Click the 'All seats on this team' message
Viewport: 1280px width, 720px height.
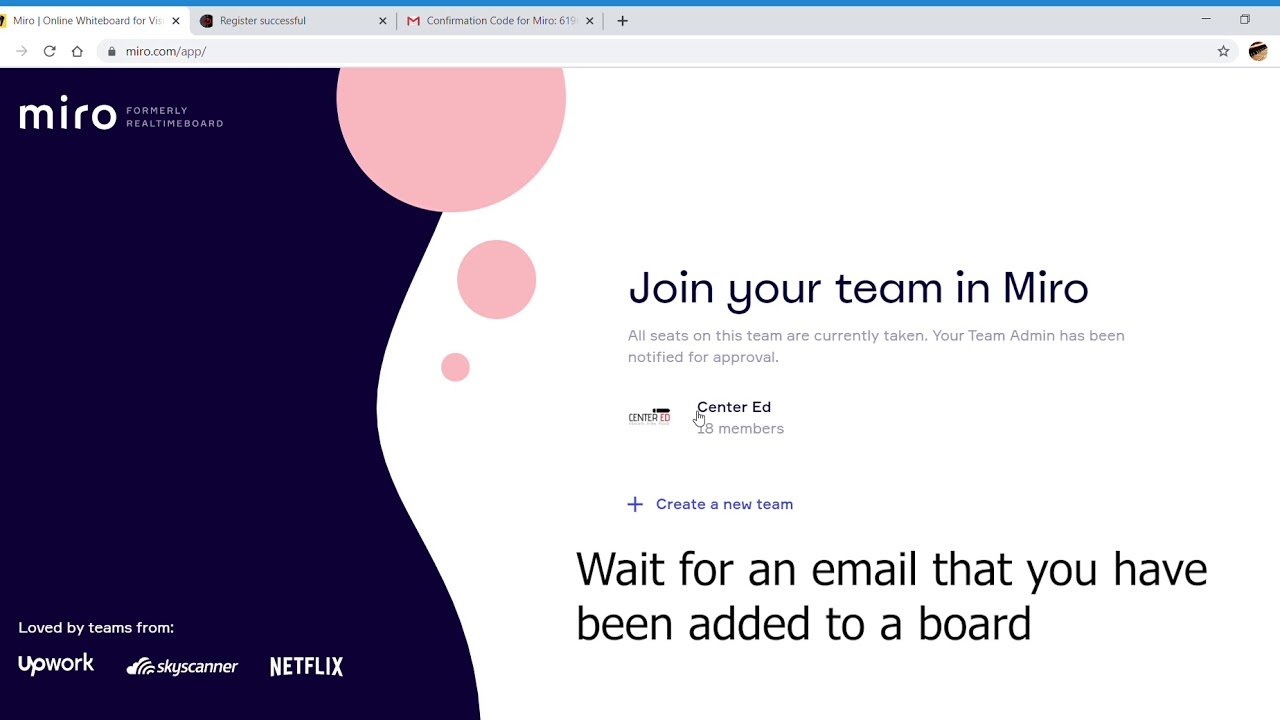876,346
